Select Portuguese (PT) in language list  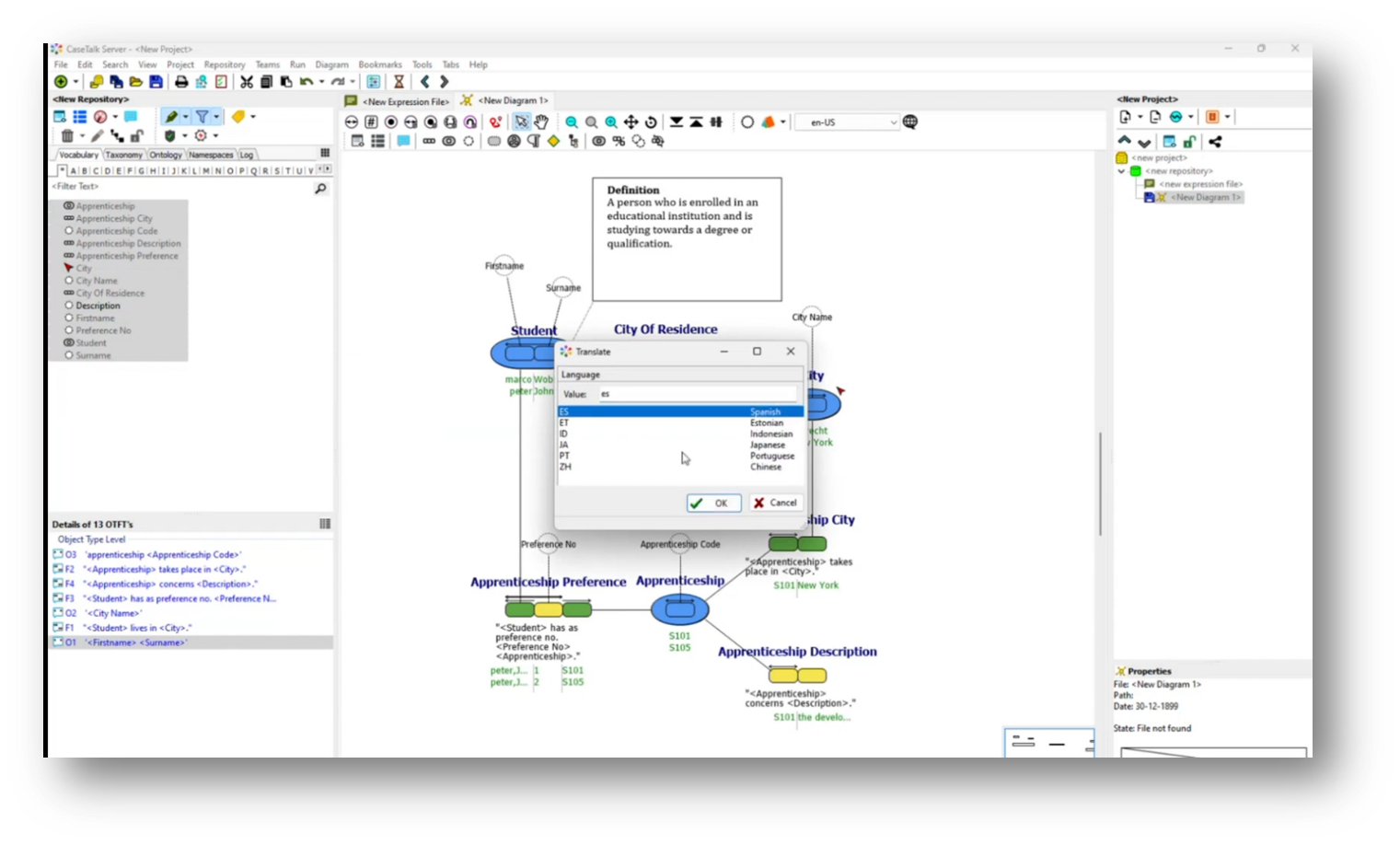680,456
